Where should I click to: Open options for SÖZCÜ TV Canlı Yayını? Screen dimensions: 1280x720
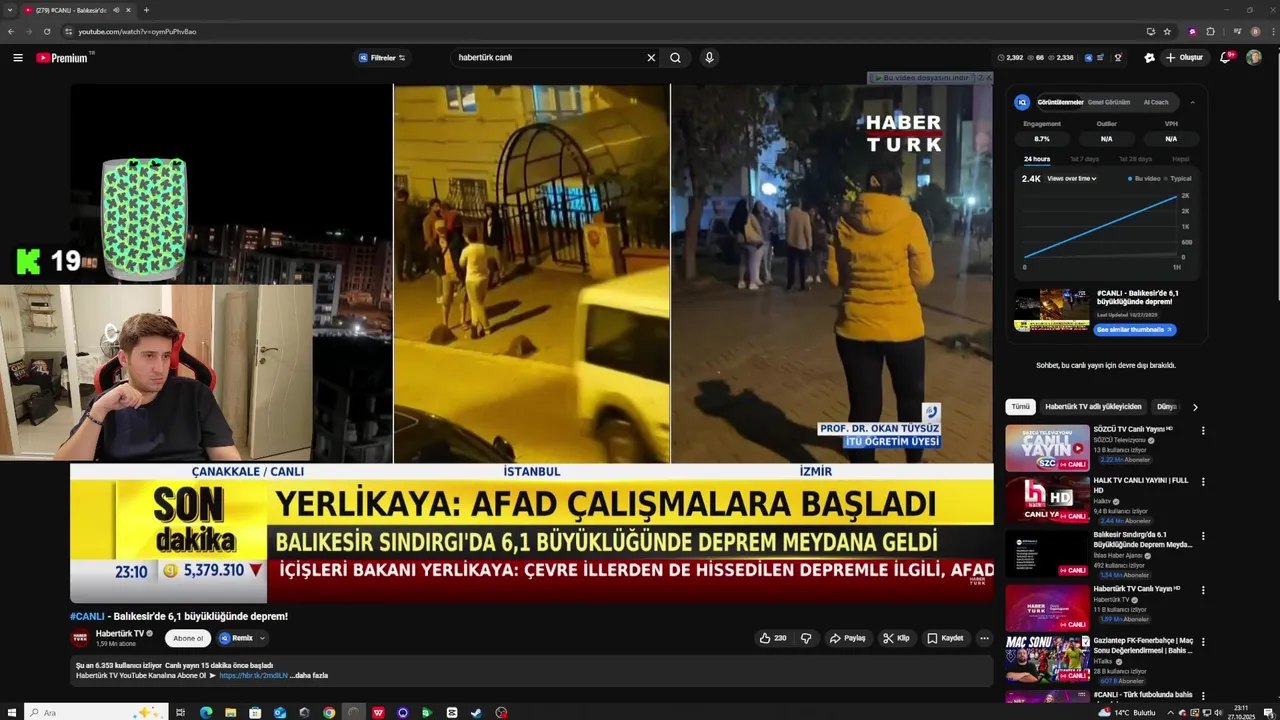1203,431
